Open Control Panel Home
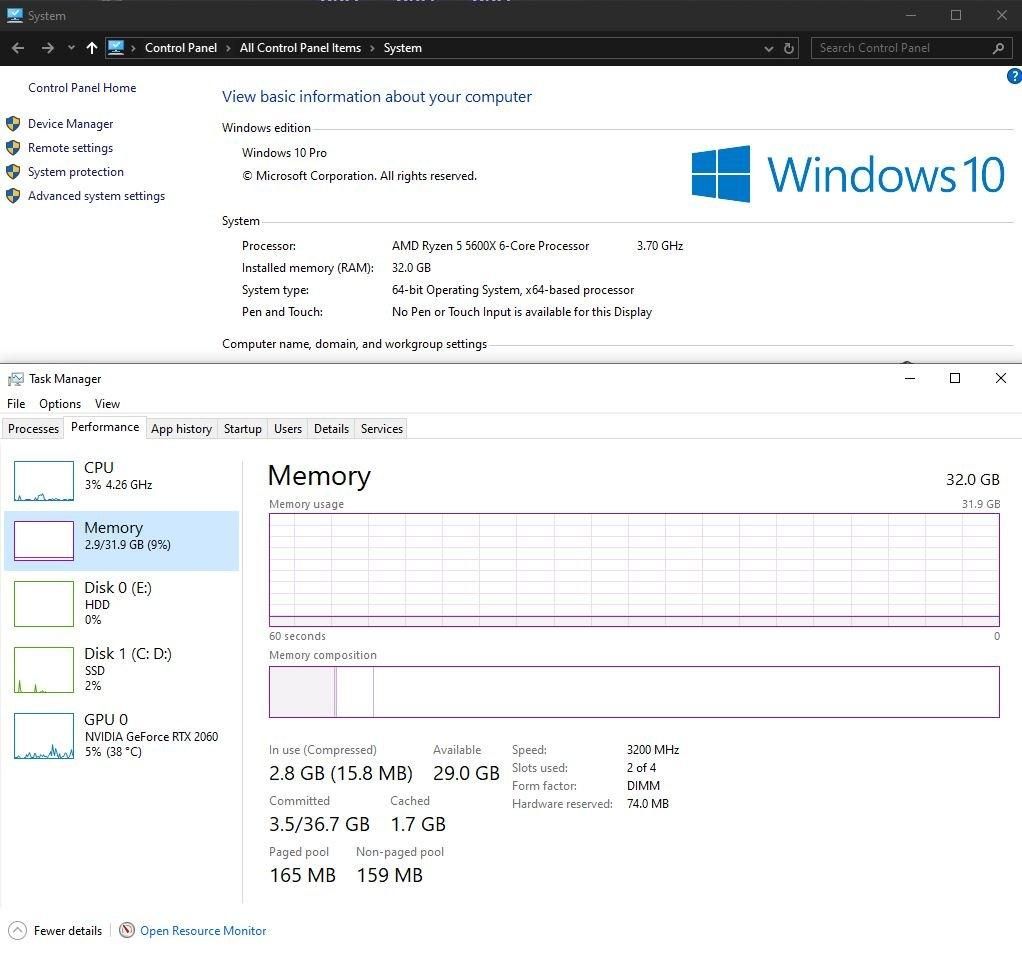The height and width of the screenshot is (955, 1022). 82,87
